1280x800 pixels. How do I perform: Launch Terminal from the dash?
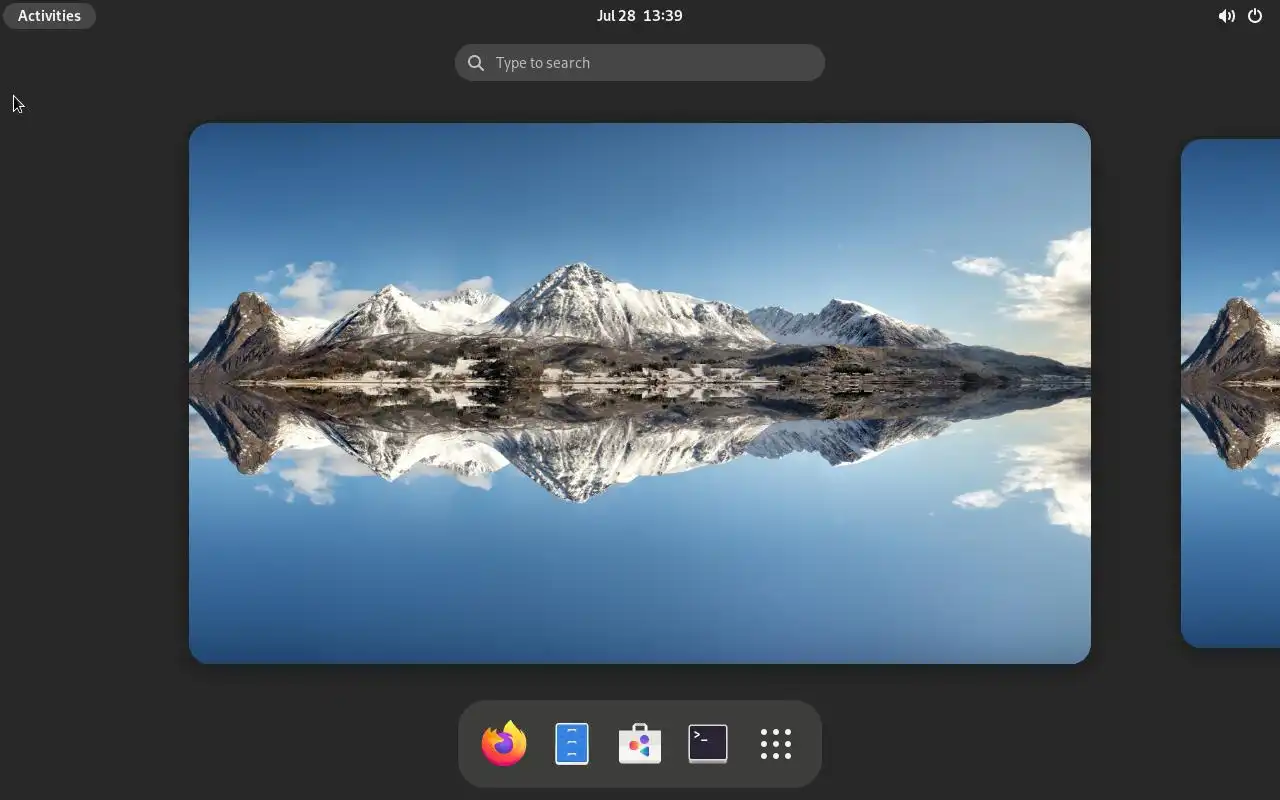point(708,744)
